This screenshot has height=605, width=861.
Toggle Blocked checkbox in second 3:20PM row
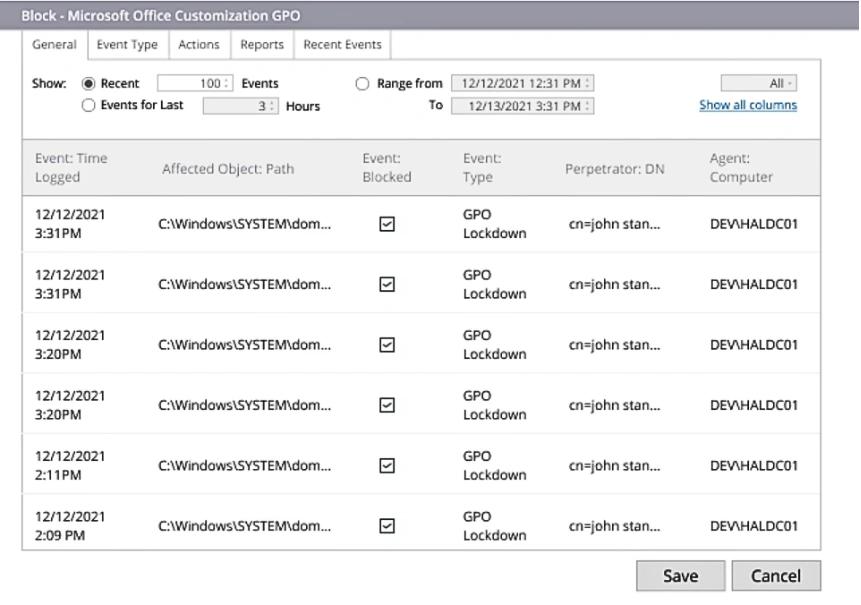click(387, 405)
